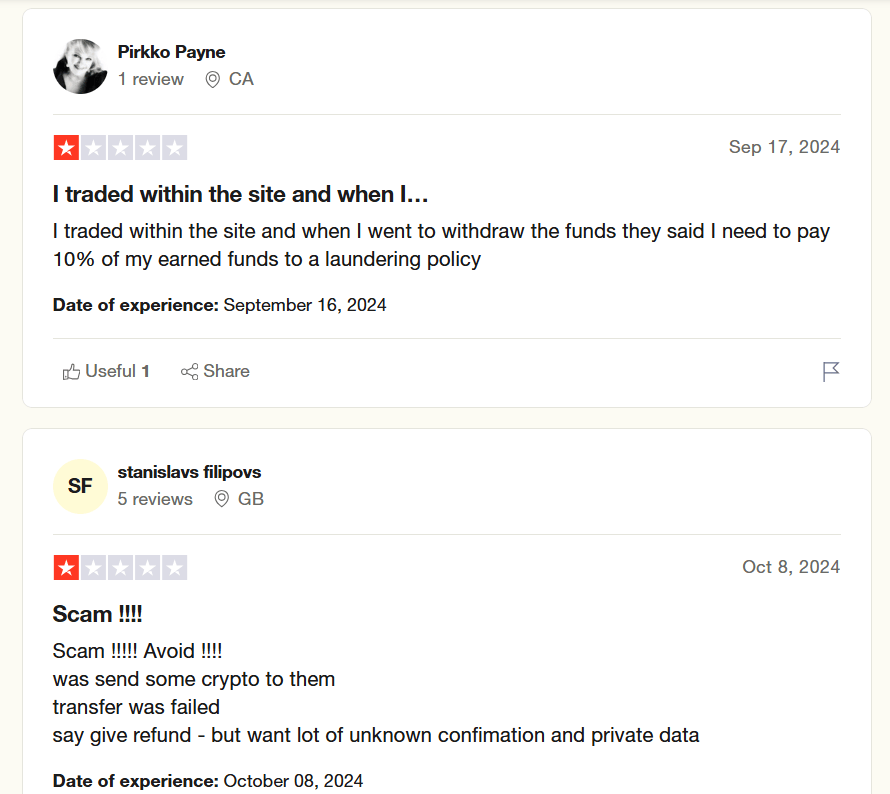The height and width of the screenshot is (794, 890).
Task: Open the review titled 'Scam !!!!'
Action: tap(98, 614)
